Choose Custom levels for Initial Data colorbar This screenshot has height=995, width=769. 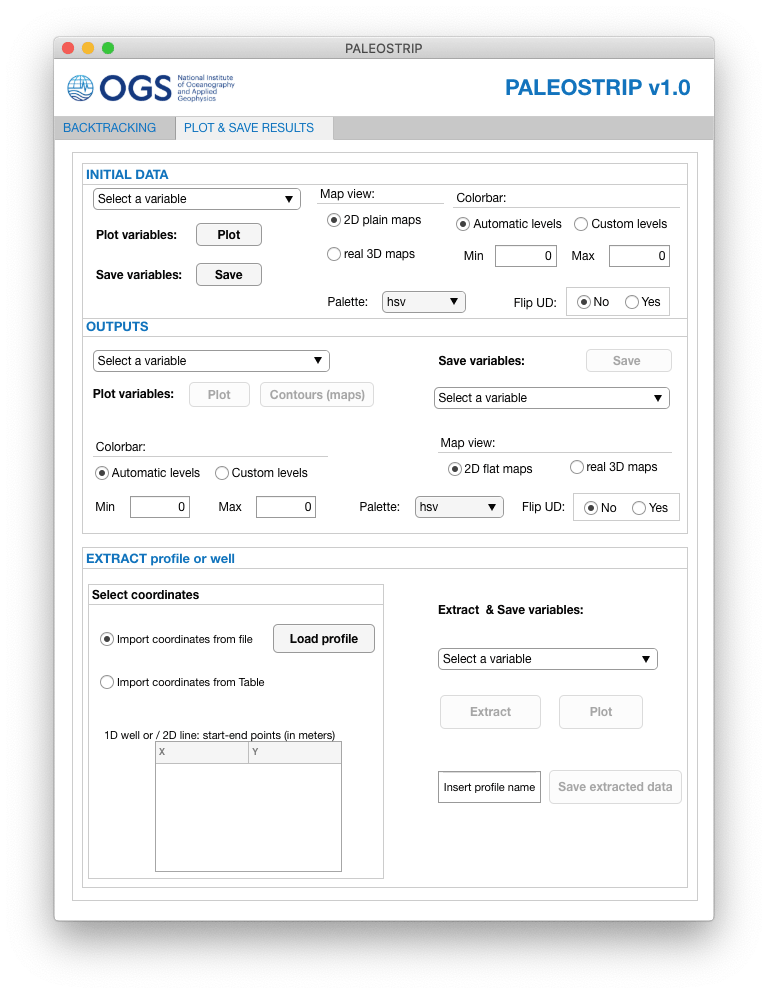[x=581, y=224]
